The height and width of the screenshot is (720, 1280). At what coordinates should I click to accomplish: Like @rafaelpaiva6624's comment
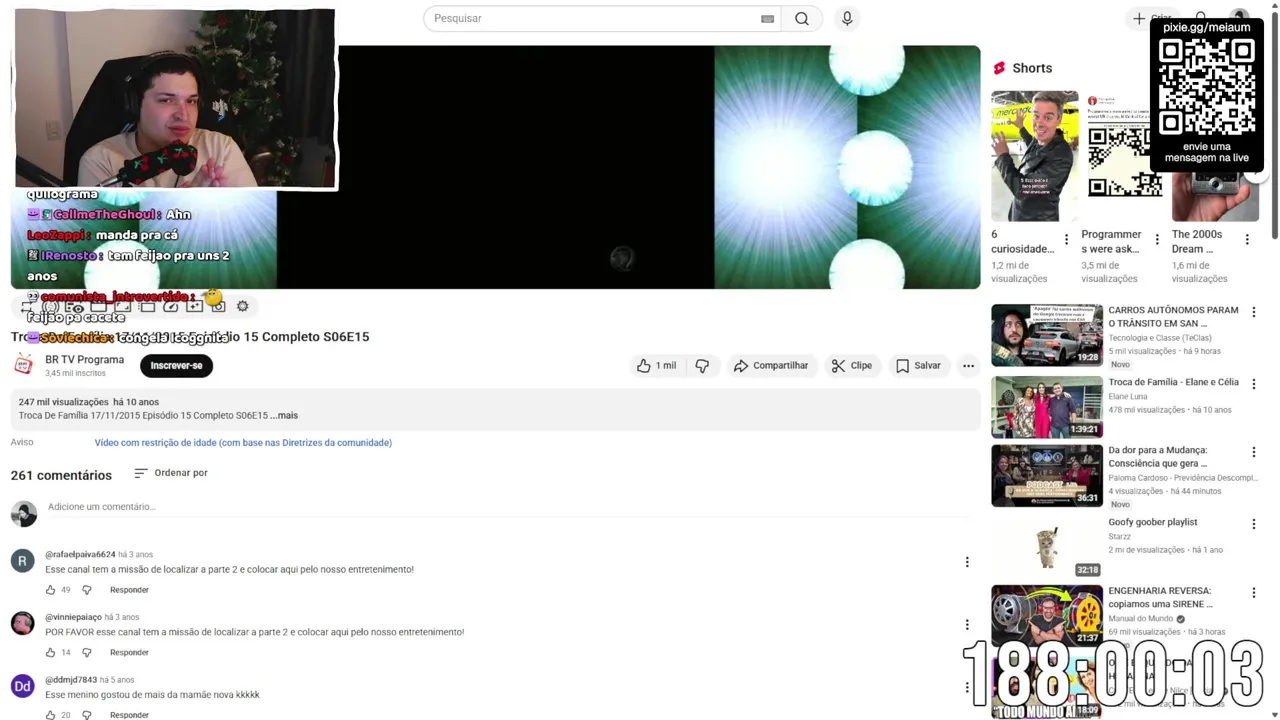point(50,590)
